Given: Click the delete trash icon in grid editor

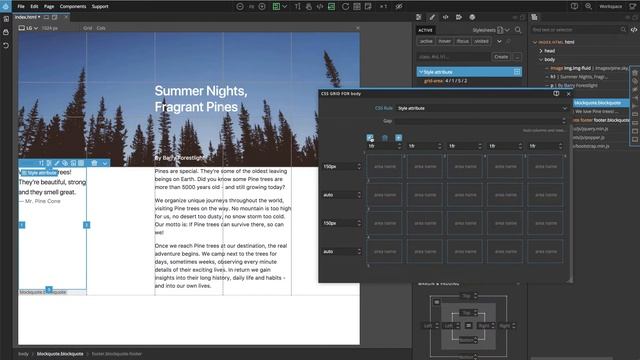Looking at the screenshot, I should click(384, 138).
